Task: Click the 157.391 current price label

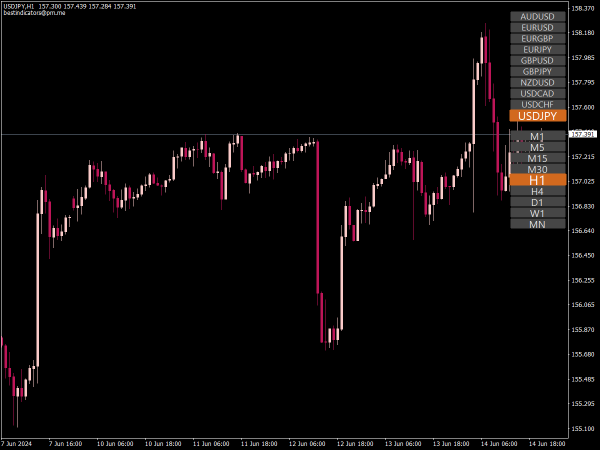Action: [583, 134]
